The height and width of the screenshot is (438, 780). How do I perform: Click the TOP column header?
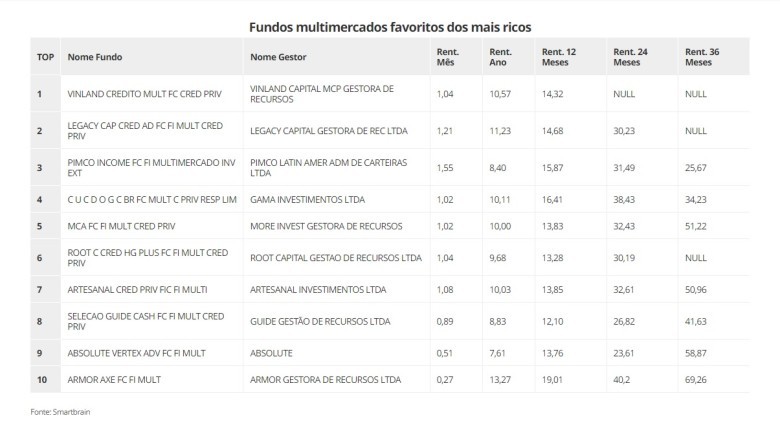[x=45, y=57]
